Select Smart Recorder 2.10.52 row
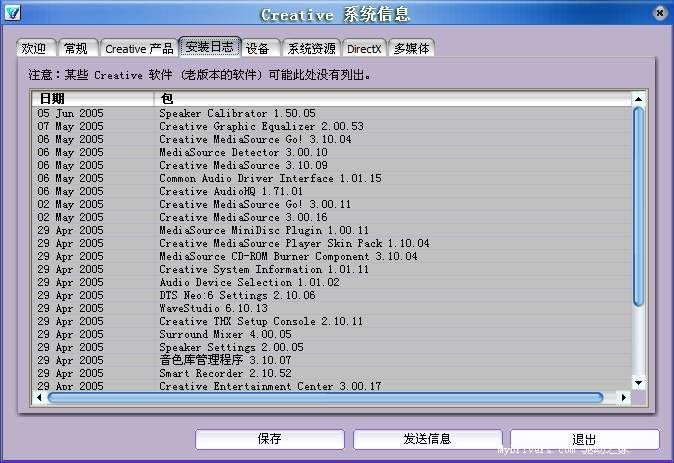The height and width of the screenshot is (463, 674). tap(332, 373)
